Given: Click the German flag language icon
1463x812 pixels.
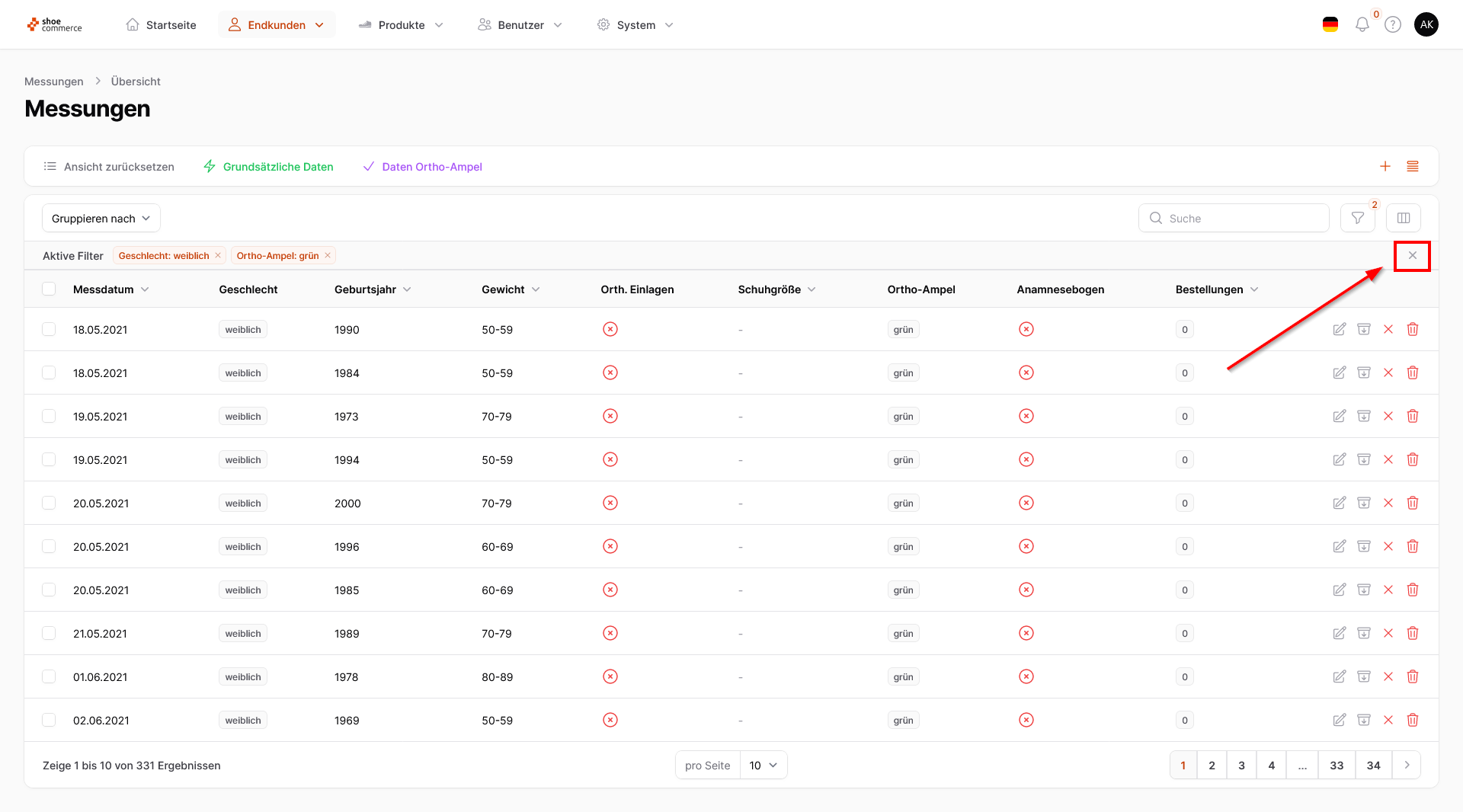Looking at the screenshot, I should point(1330,25).
